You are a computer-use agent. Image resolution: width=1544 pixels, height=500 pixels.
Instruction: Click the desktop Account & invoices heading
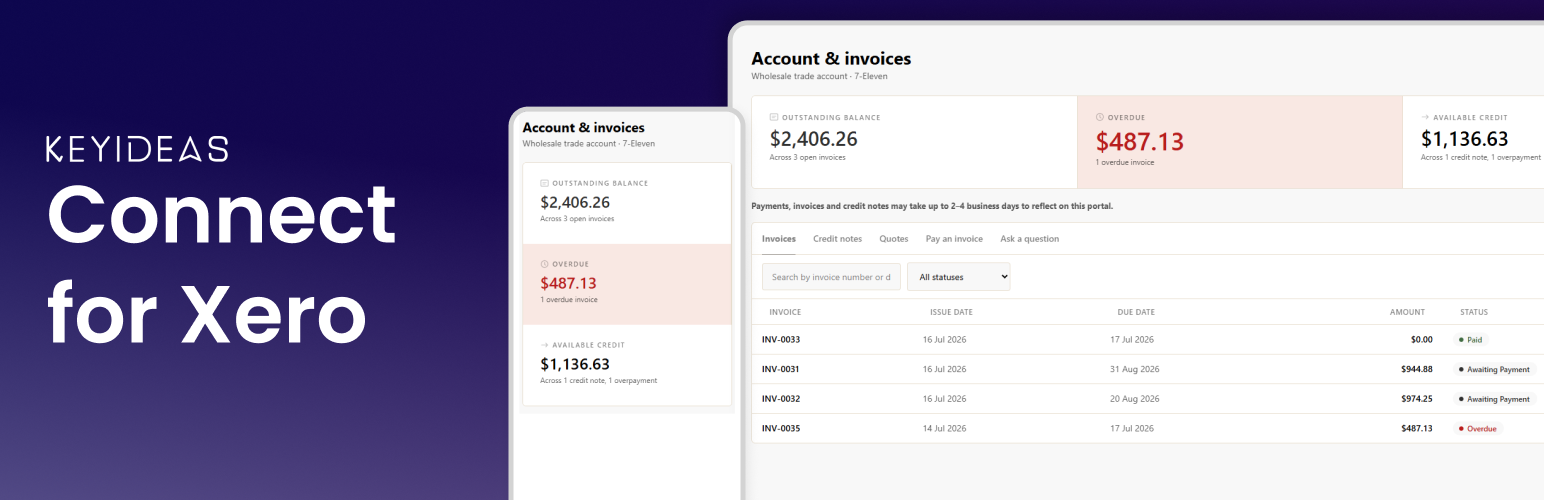click(x=831, y=59)
